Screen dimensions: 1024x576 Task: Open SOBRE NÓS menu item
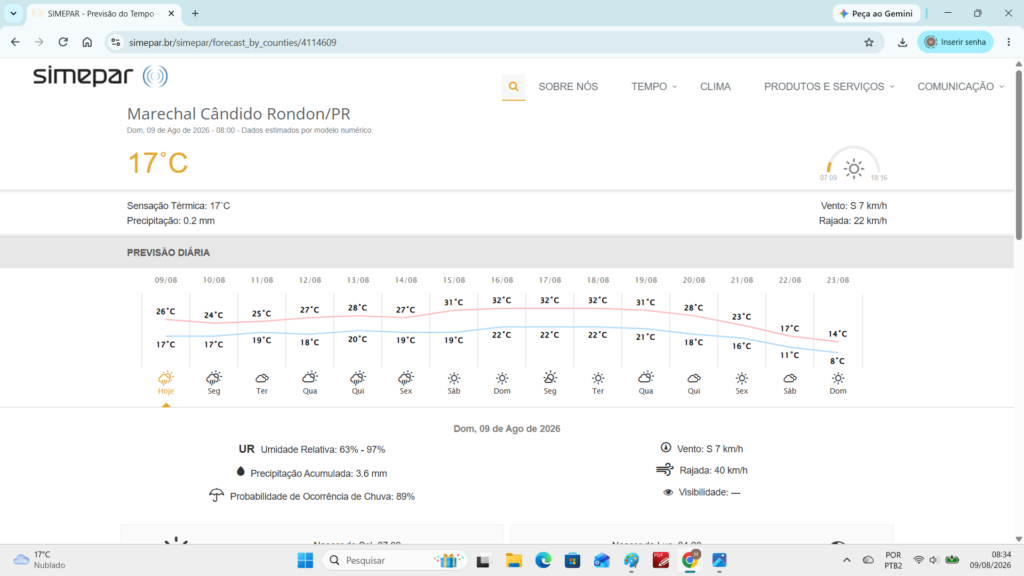568,86
